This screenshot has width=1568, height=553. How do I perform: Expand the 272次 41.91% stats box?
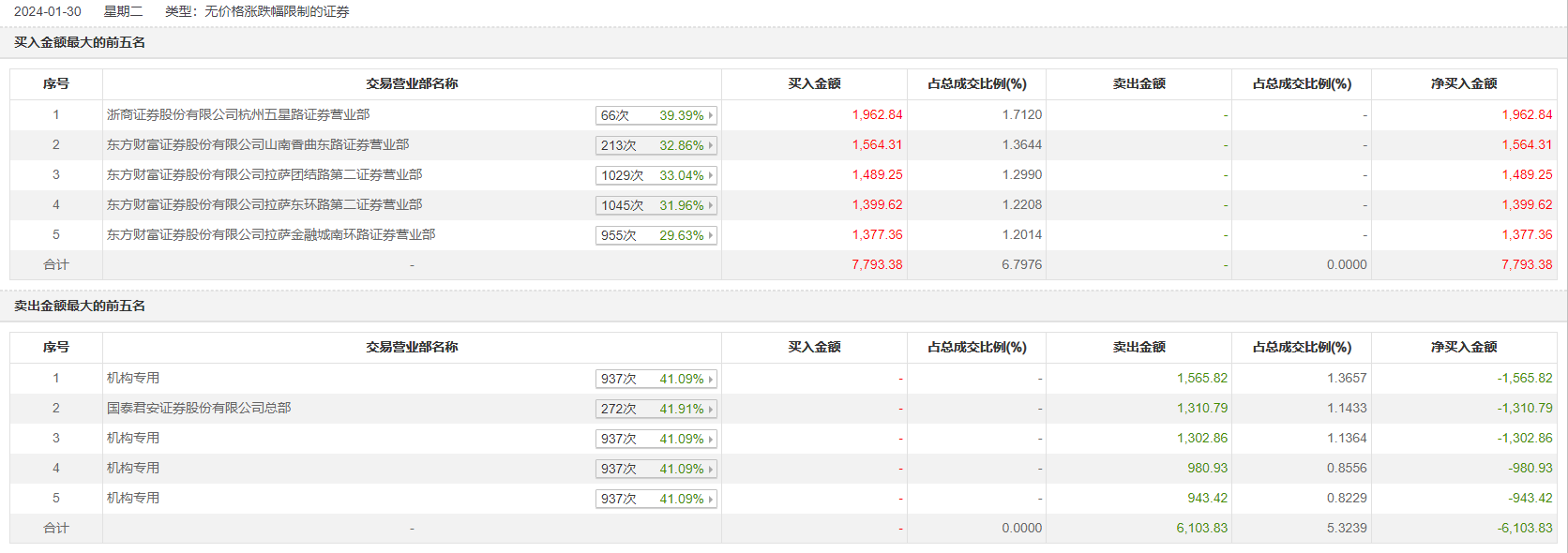click(x=656, y=409)
